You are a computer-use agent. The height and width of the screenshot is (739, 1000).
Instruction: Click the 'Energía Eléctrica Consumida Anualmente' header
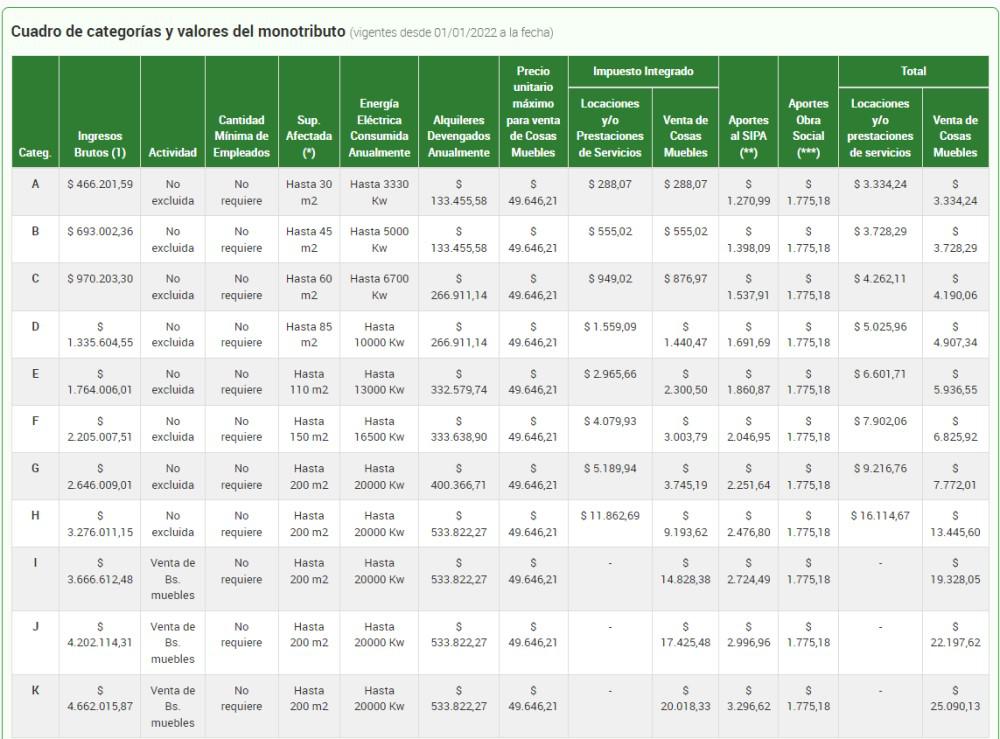point(379,128)
